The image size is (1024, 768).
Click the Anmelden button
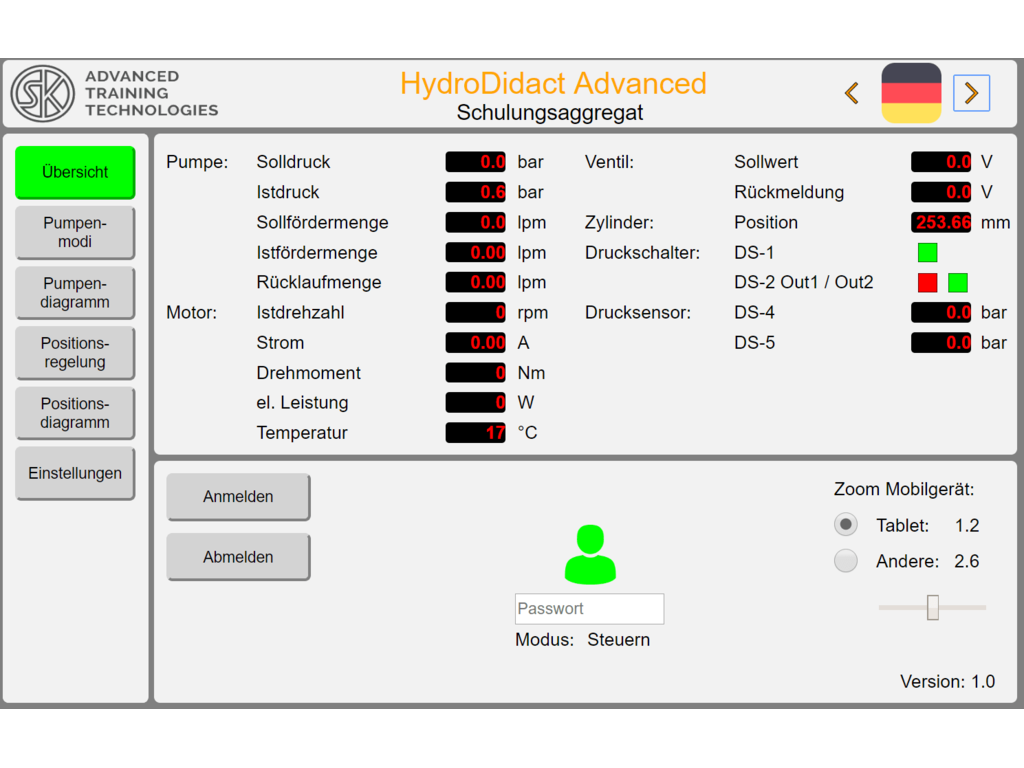238,497
